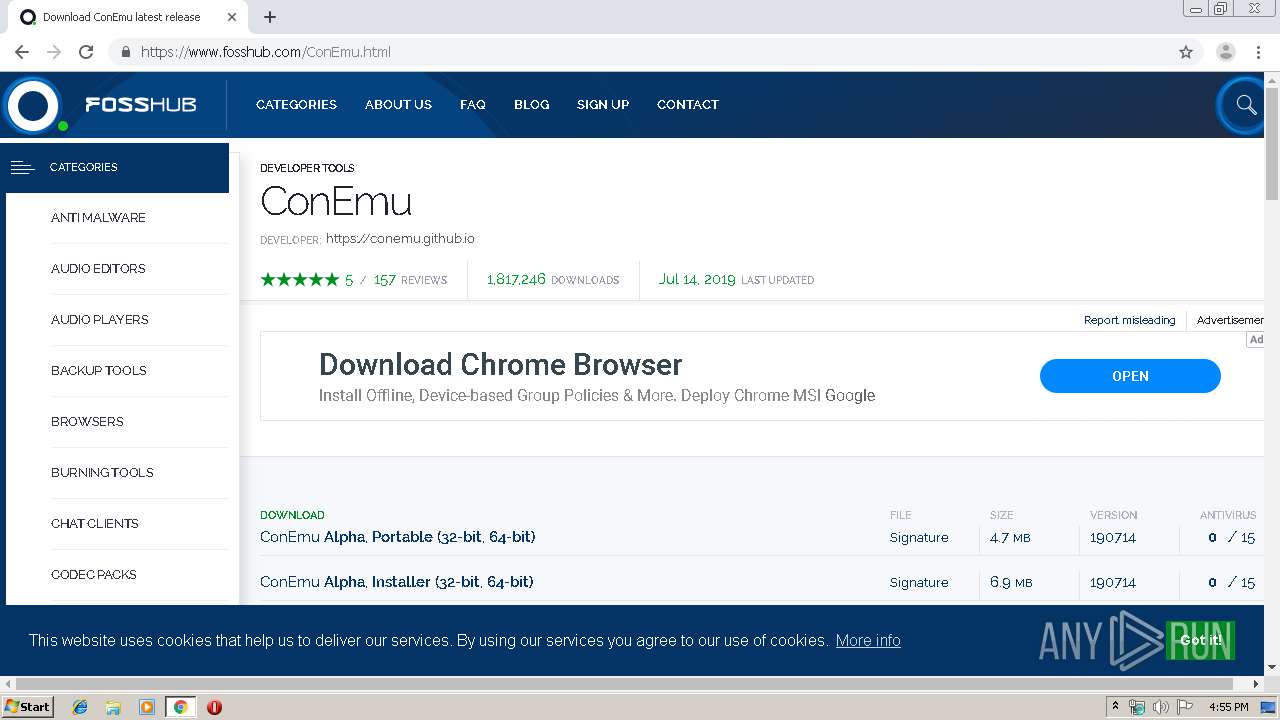Click Report misleading link
Image resolution: width=1280 pixels, height=720 pixels.
(x=1129, y=320)
